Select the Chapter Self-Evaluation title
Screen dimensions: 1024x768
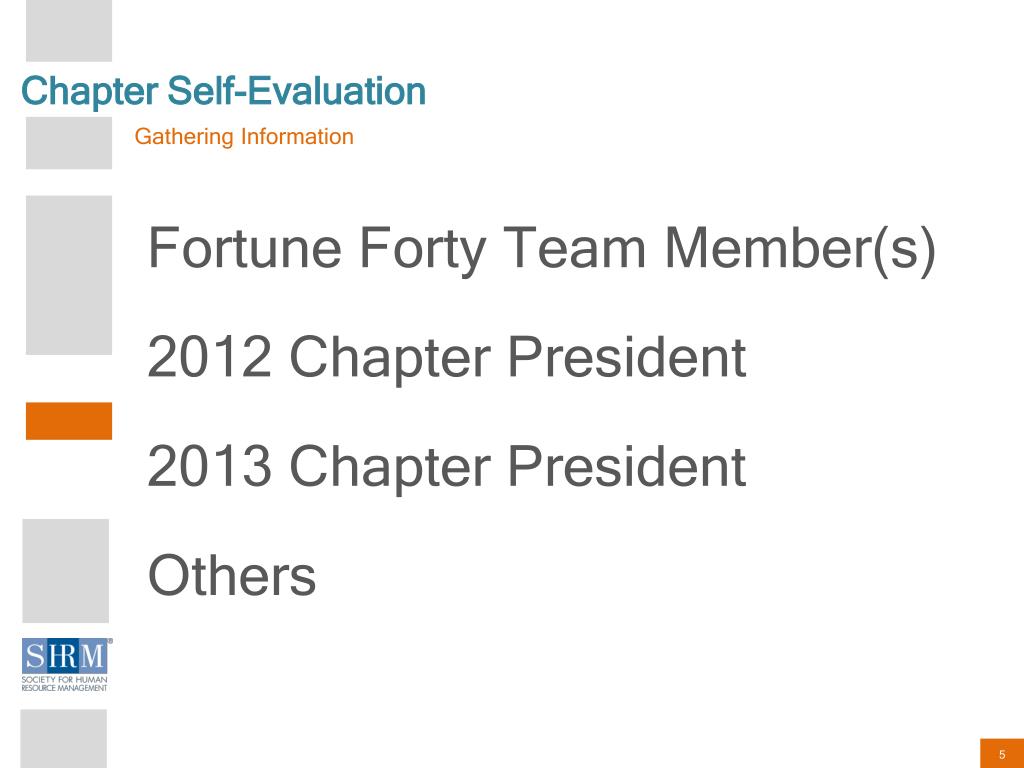pyautogui.click(x=223, y=91)
